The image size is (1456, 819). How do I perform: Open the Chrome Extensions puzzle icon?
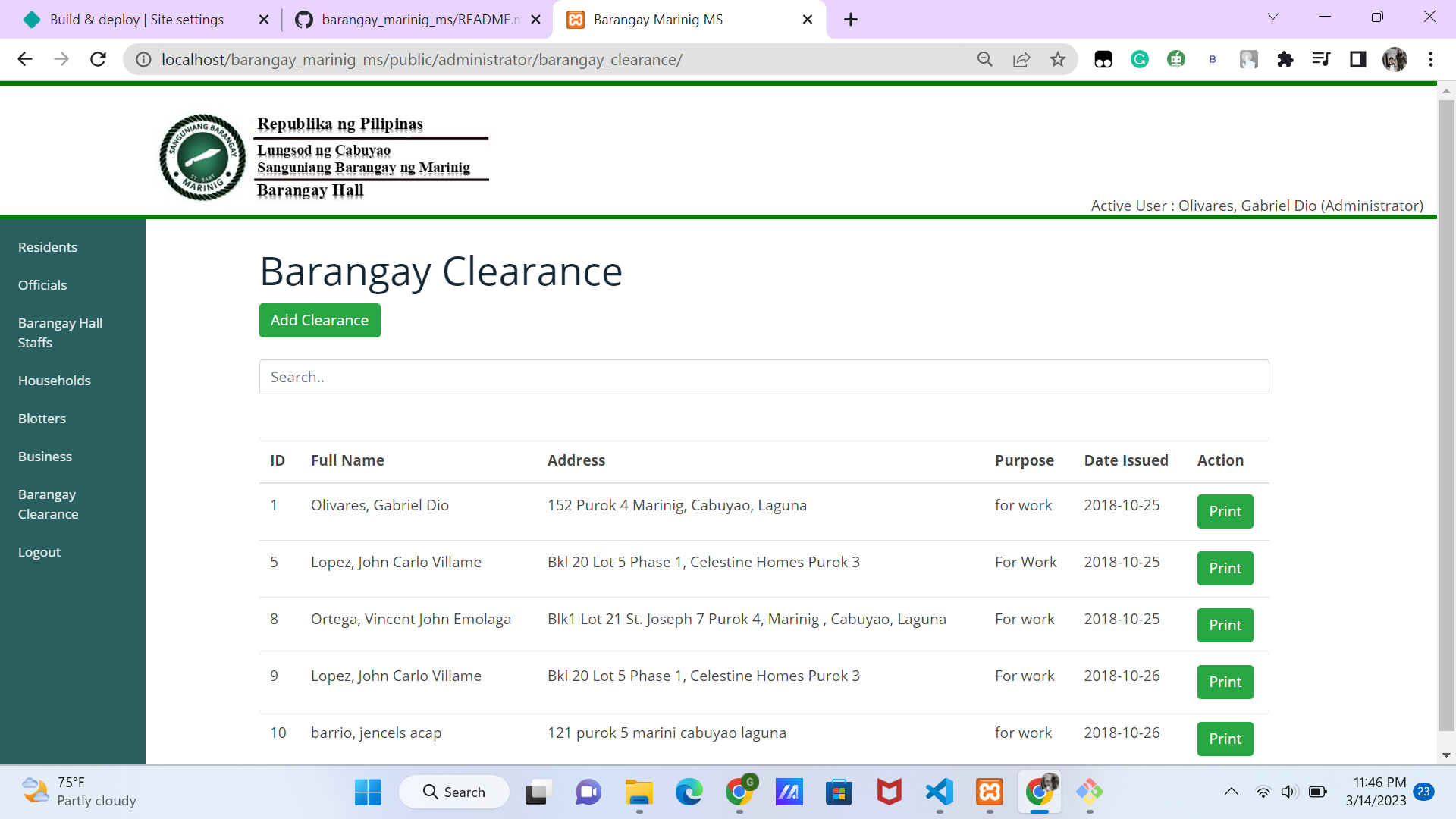[1285, 59]
